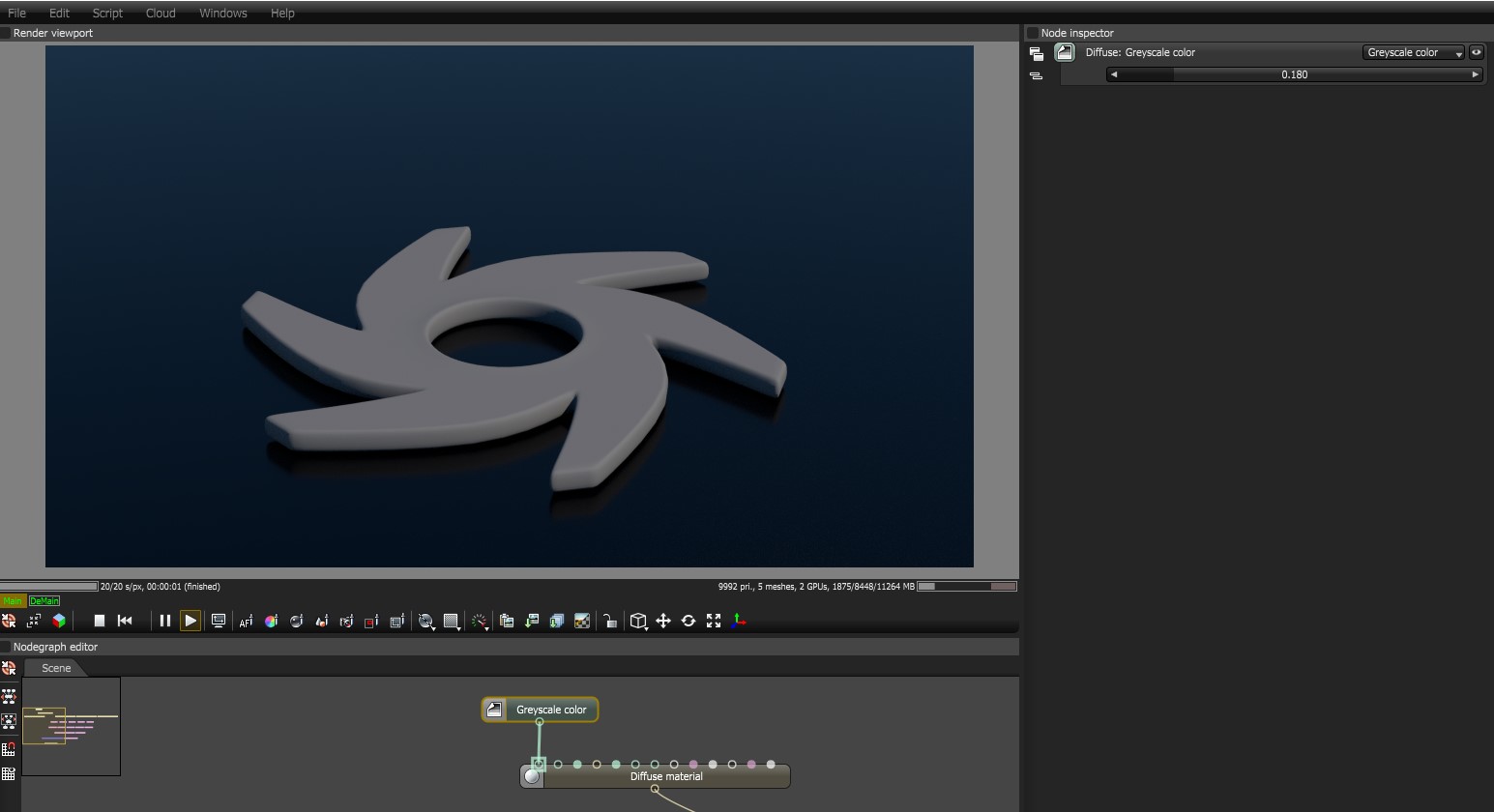Toggle the eye icon beside Greyscale color dropdown
The image size is (1494, 812).
pos(1477,52)
